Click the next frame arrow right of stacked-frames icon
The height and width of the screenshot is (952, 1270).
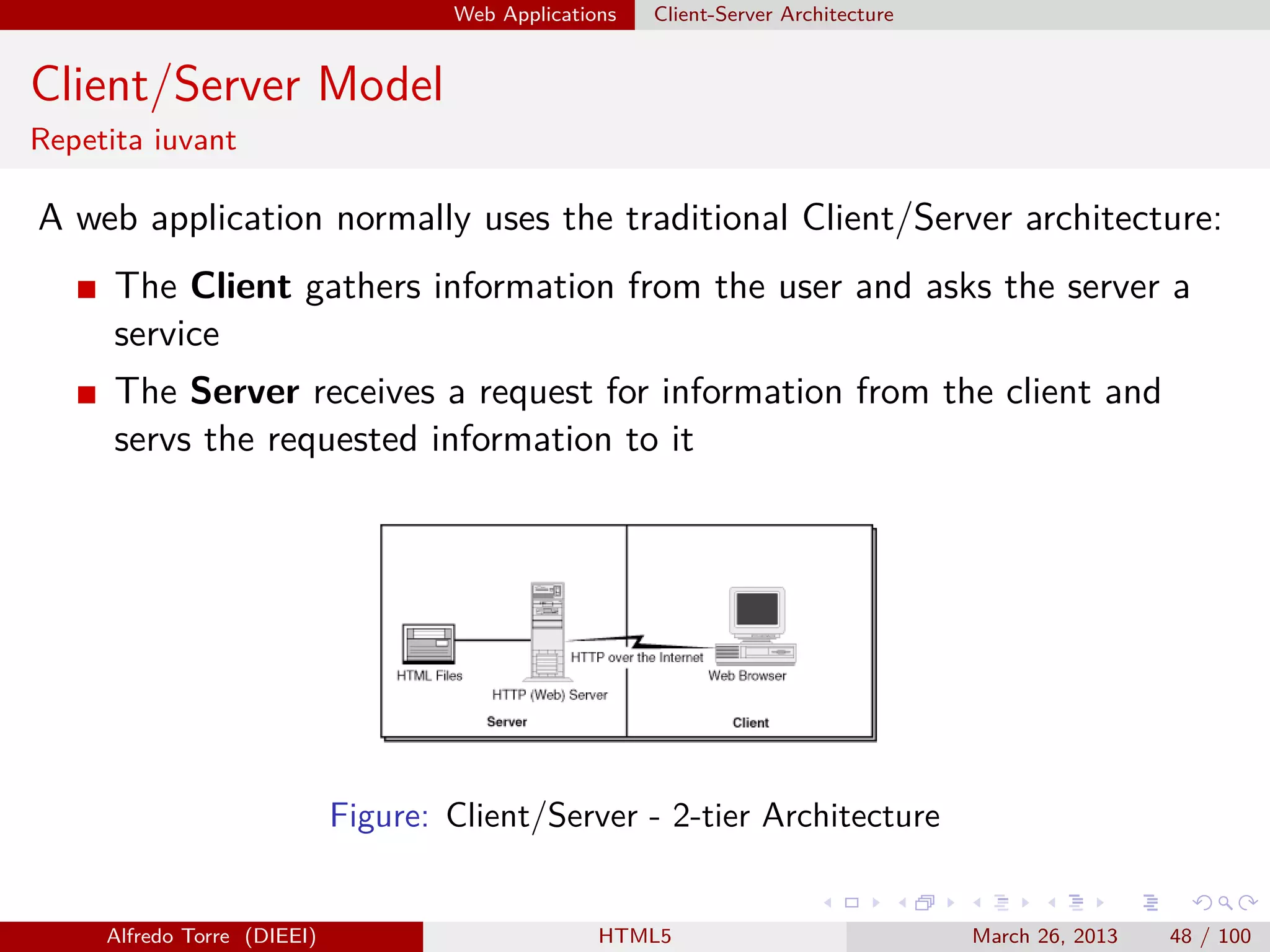951,903
